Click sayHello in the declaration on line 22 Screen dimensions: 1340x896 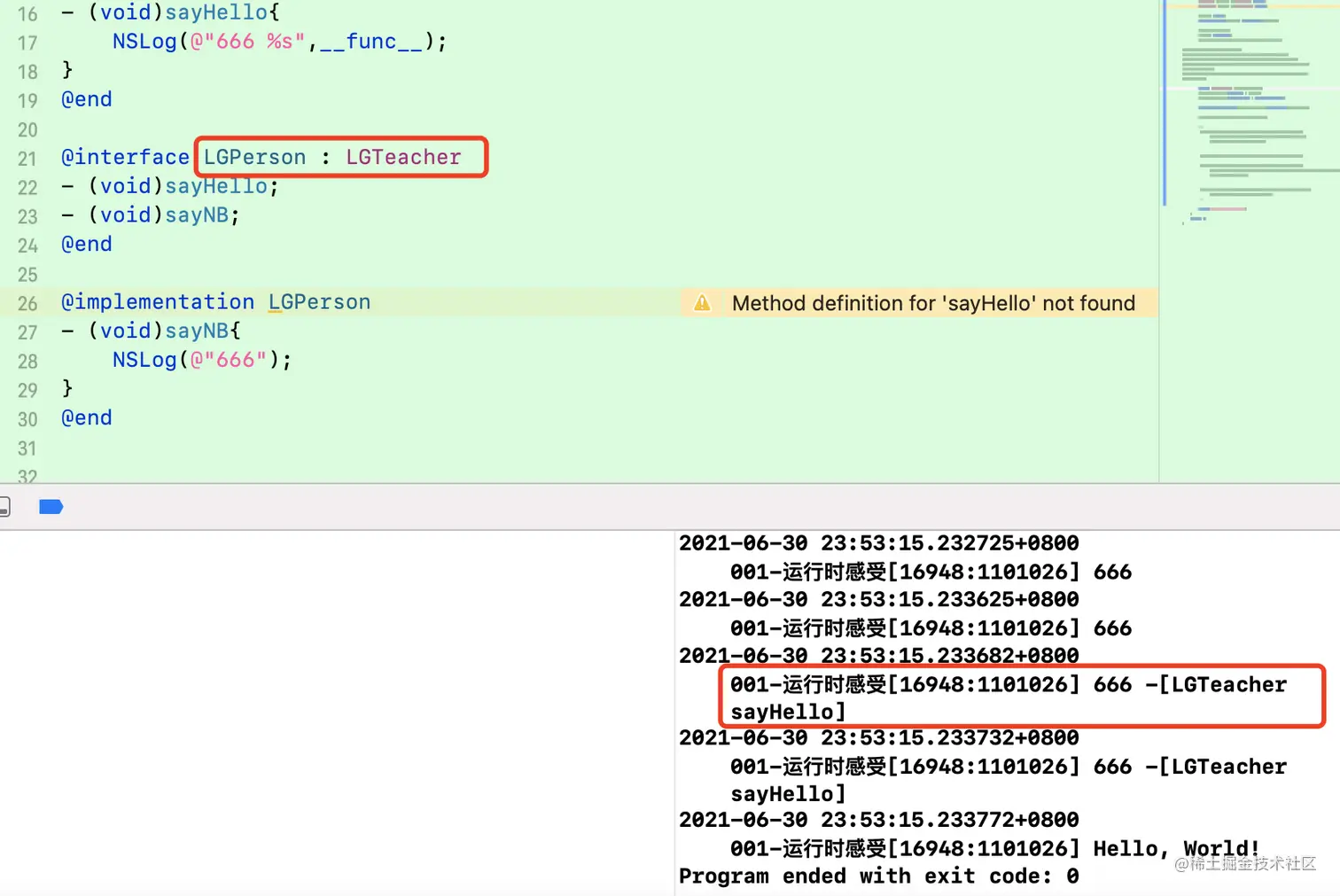(216, 186)
